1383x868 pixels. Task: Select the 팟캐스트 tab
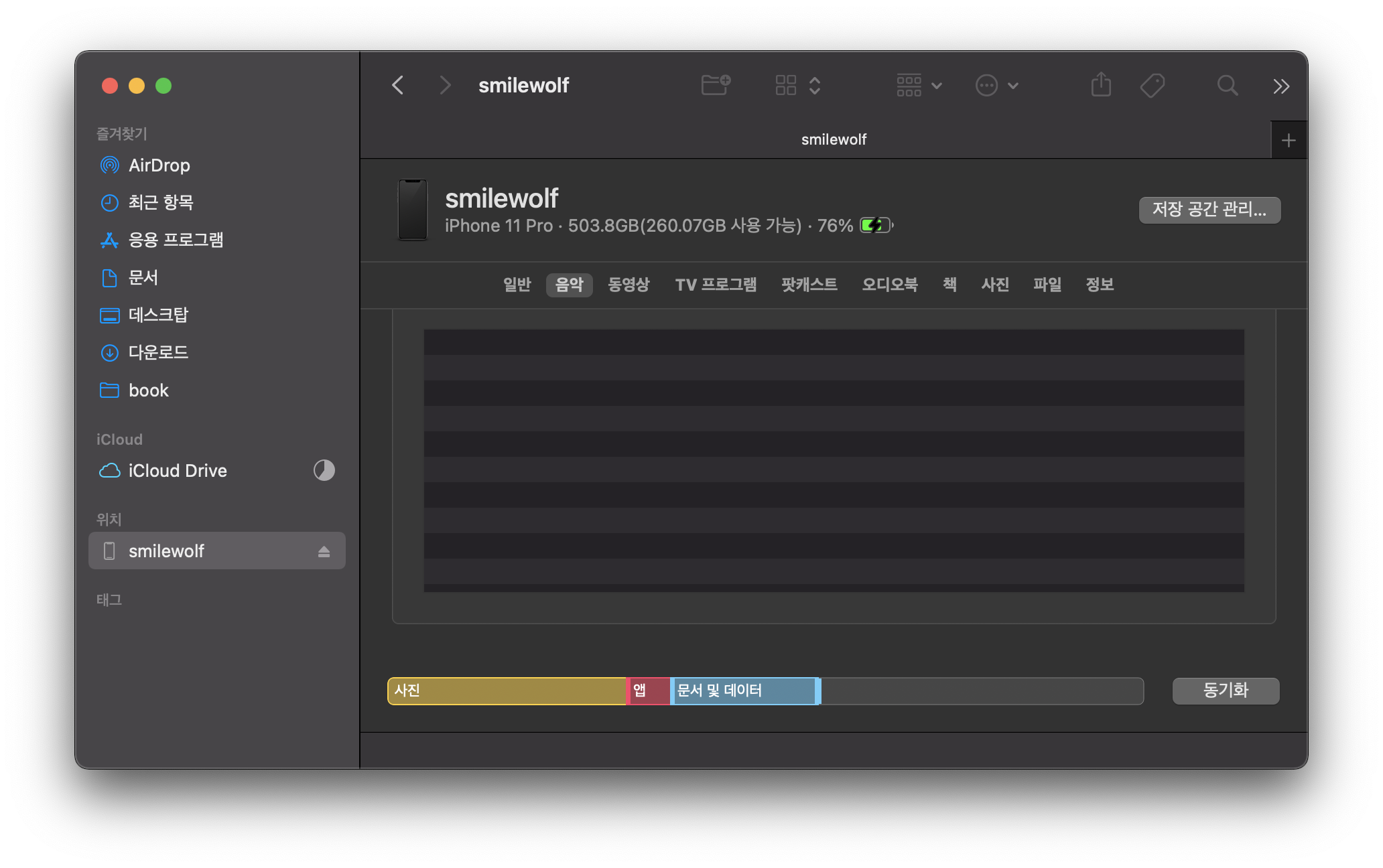(x=809, y=285)
